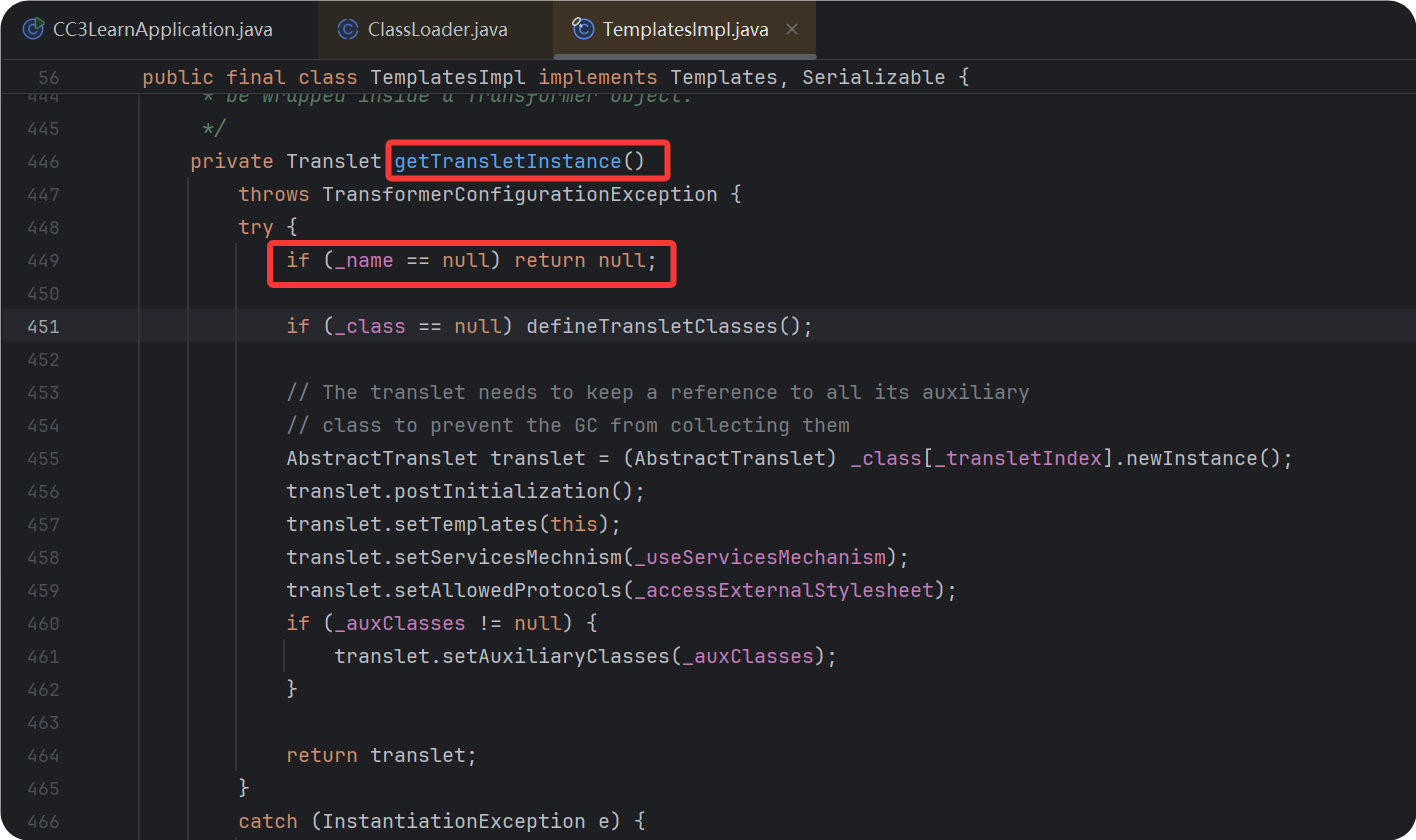The image size is (1416, 840).
Task: Click the Java class icon on CC3LearnApplication.java tab
Action: tap(31, 29)
